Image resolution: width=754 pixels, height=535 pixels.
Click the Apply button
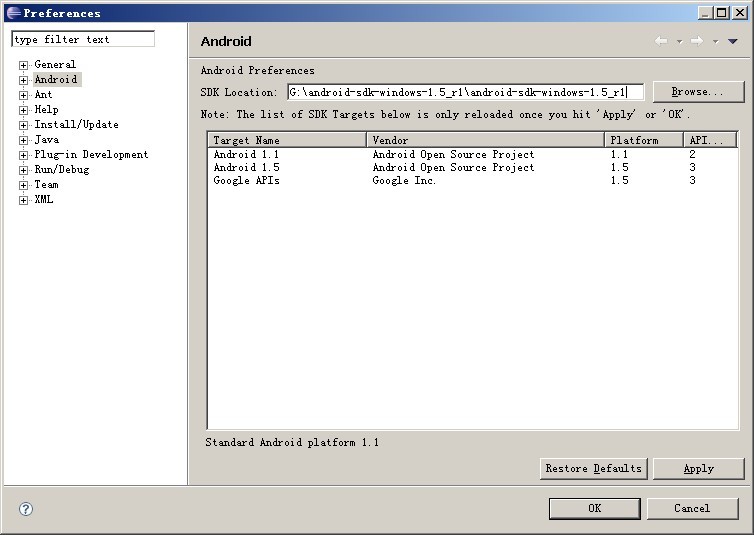[x=698, y=469]
